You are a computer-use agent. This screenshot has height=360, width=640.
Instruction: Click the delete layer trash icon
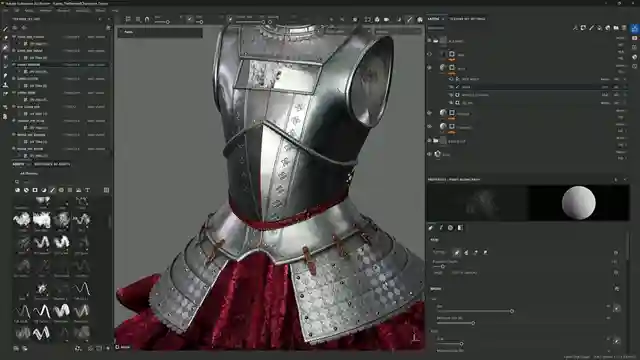tap(624, 28)
